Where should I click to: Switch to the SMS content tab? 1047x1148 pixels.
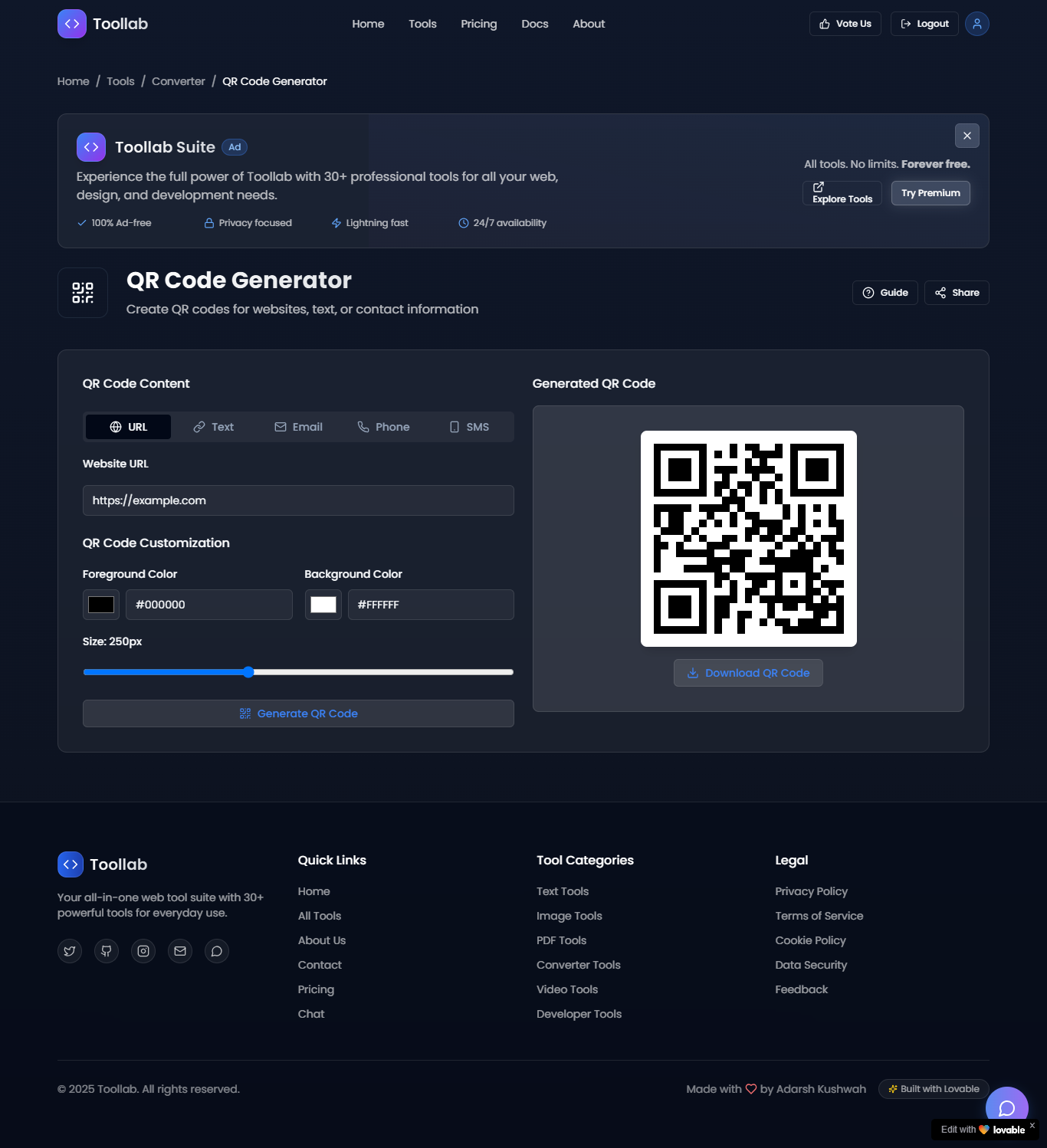click(x=468, y=427)
